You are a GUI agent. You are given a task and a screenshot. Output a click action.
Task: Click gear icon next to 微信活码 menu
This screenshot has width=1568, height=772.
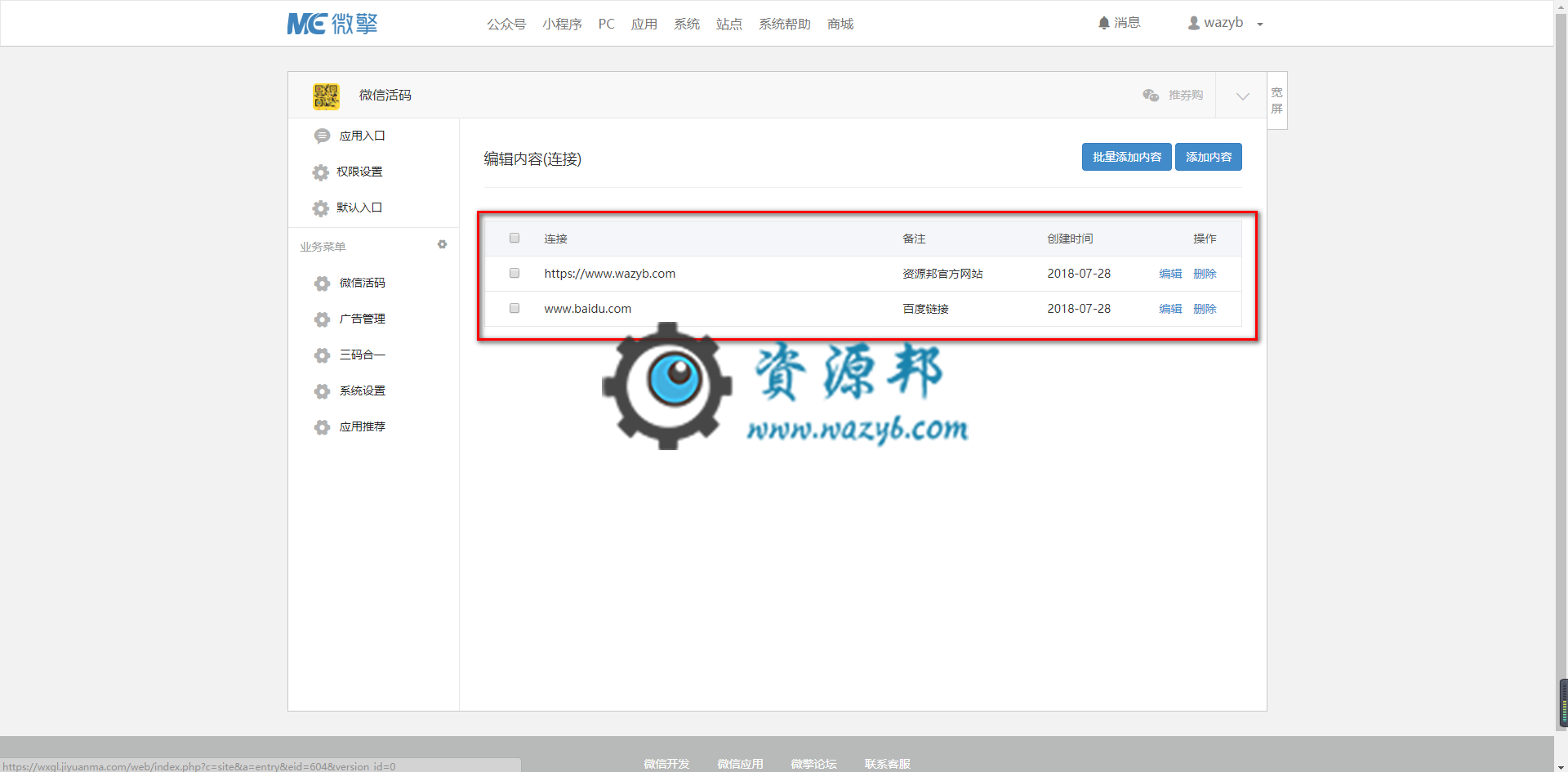(x=322, y=283)
